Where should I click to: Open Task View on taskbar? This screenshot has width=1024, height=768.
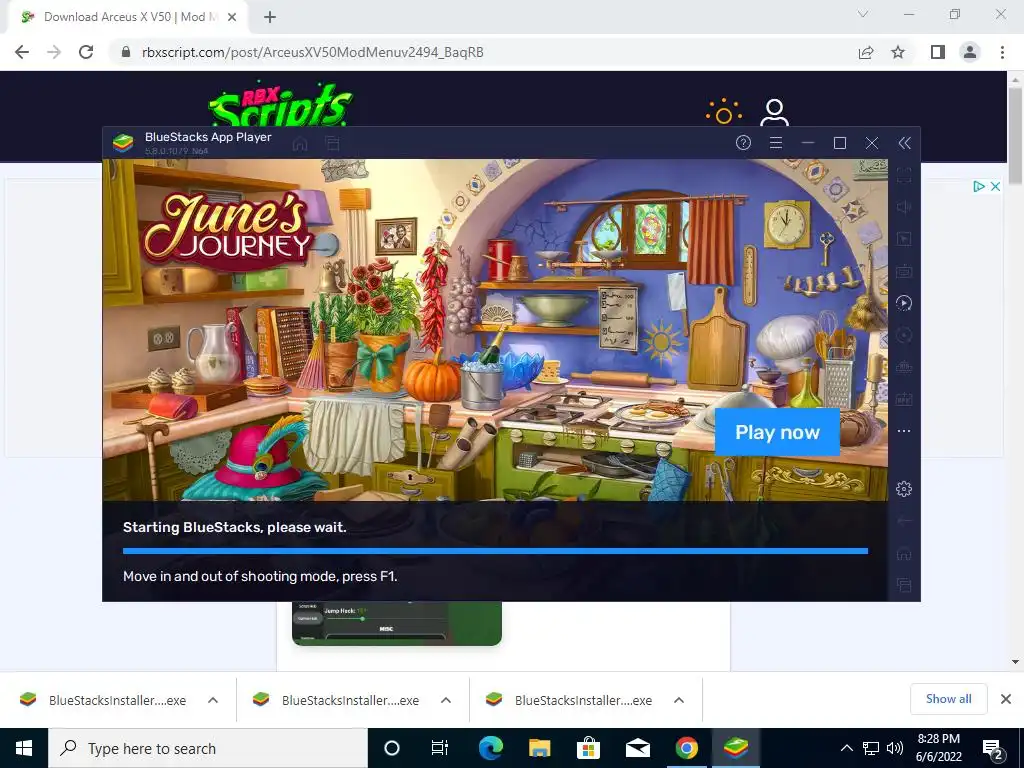point(440,748)
